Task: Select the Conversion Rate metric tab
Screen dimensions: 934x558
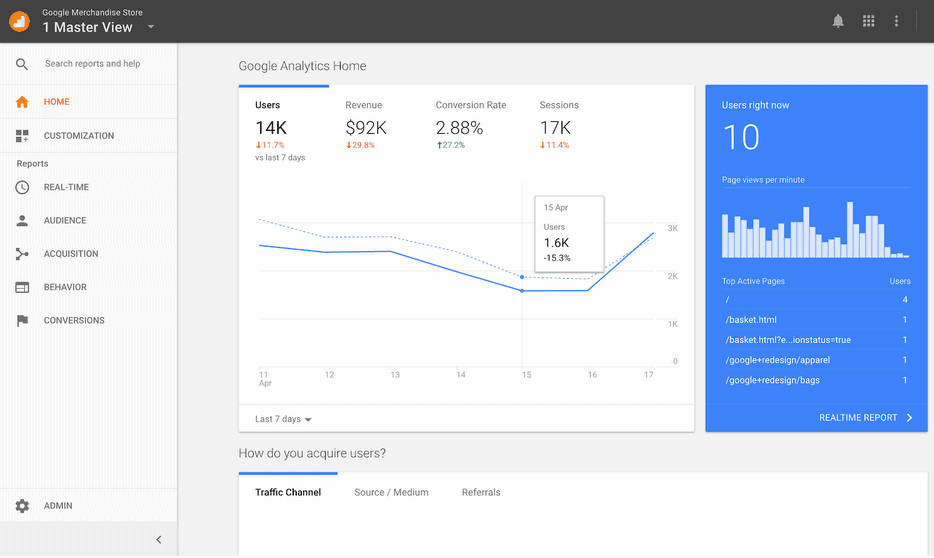Action: [471, 125]
